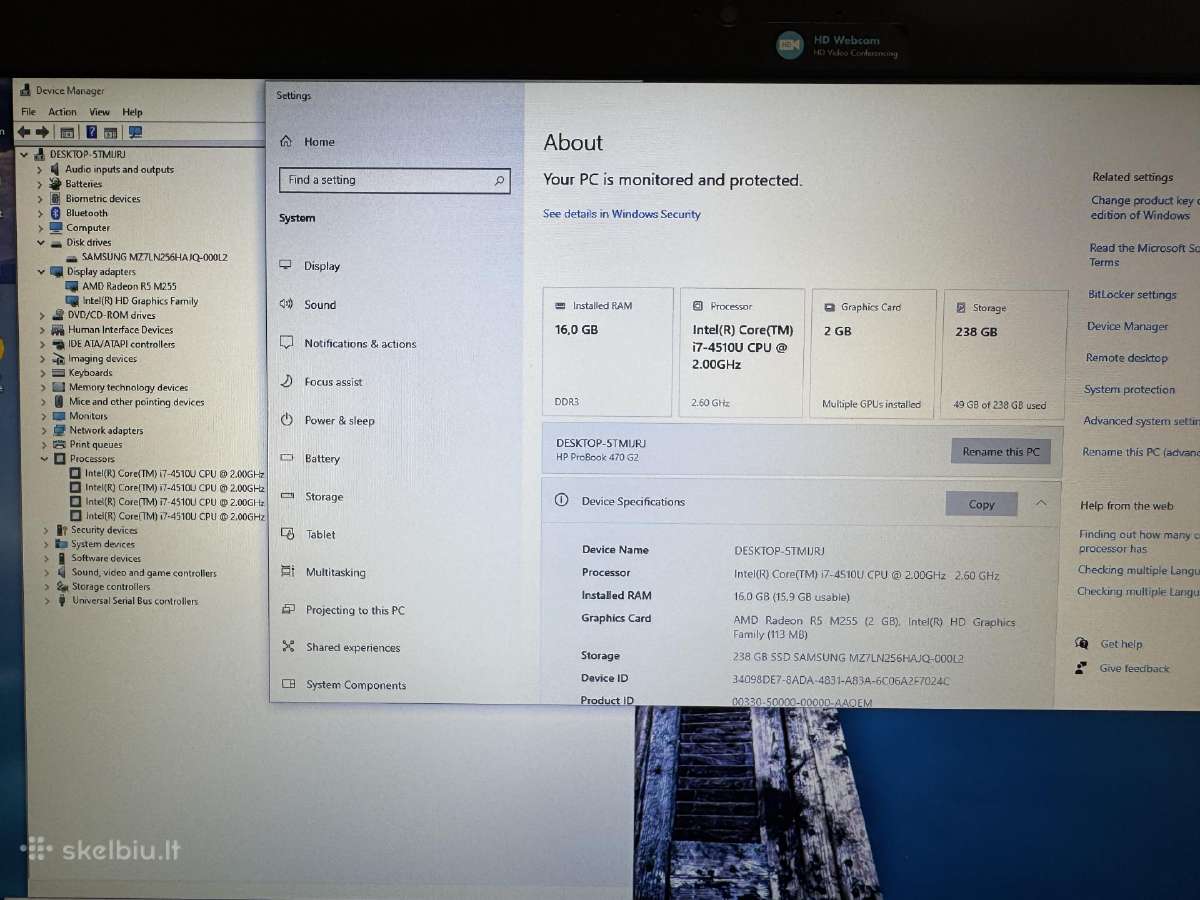The height and width of the screenshot is (900, 1200).
Task: Click the info icon beside Device Specifications
Action: pos(561,501)
